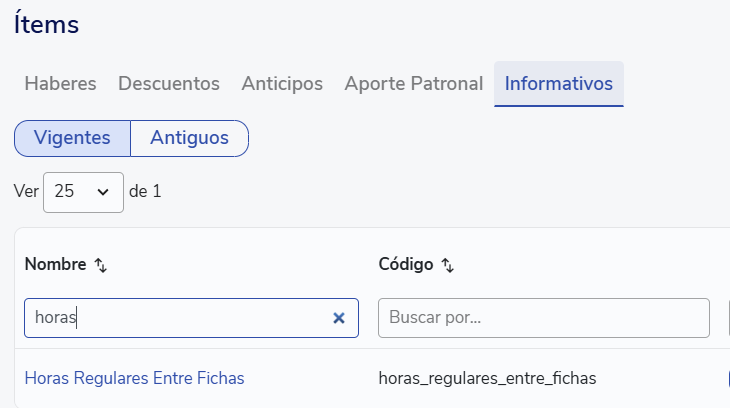Focus the Nombre search field containing horas
The width and height of the screenshot is (730, 408).
175,318
